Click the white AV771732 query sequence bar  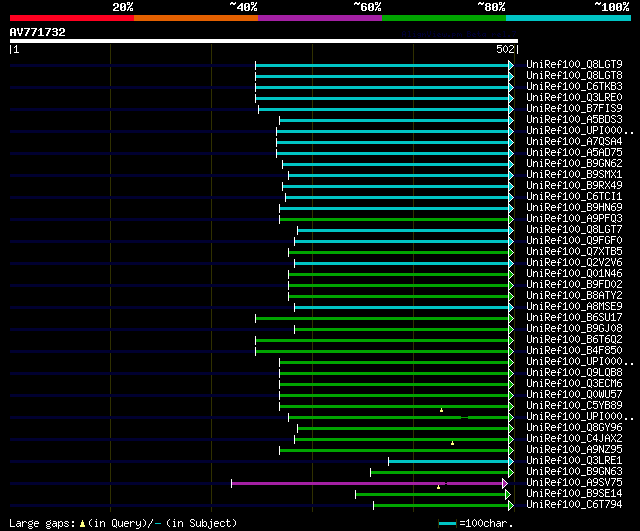pyautogui.click(x=264, y=41)
